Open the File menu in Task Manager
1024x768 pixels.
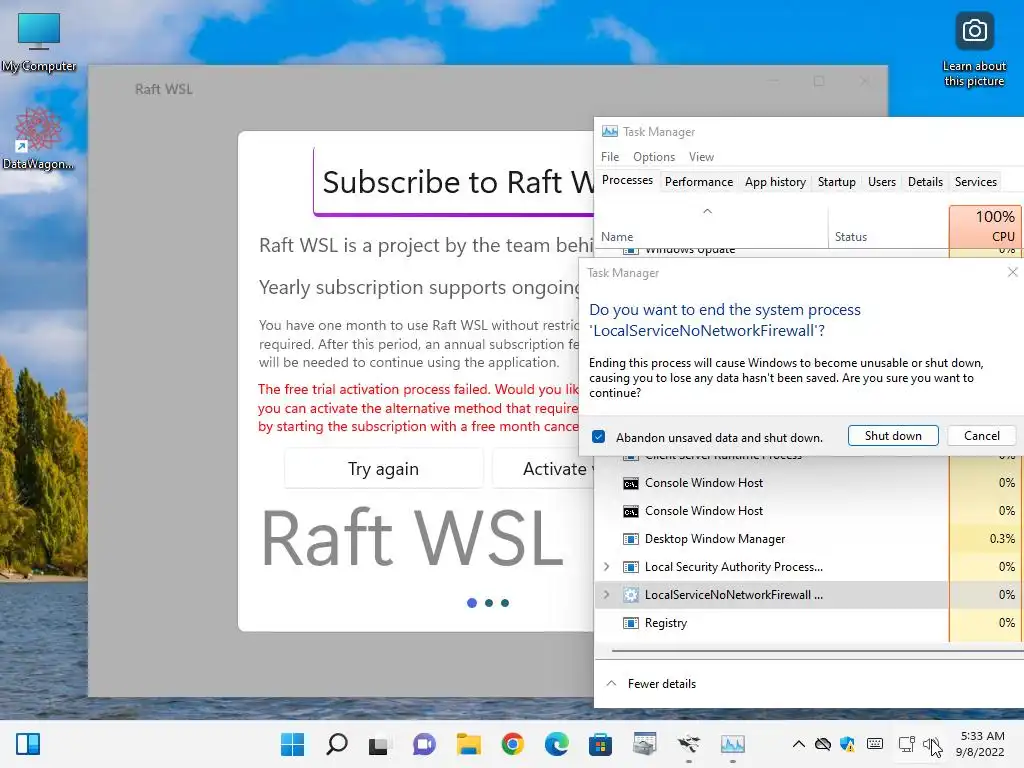coord(610,157)
